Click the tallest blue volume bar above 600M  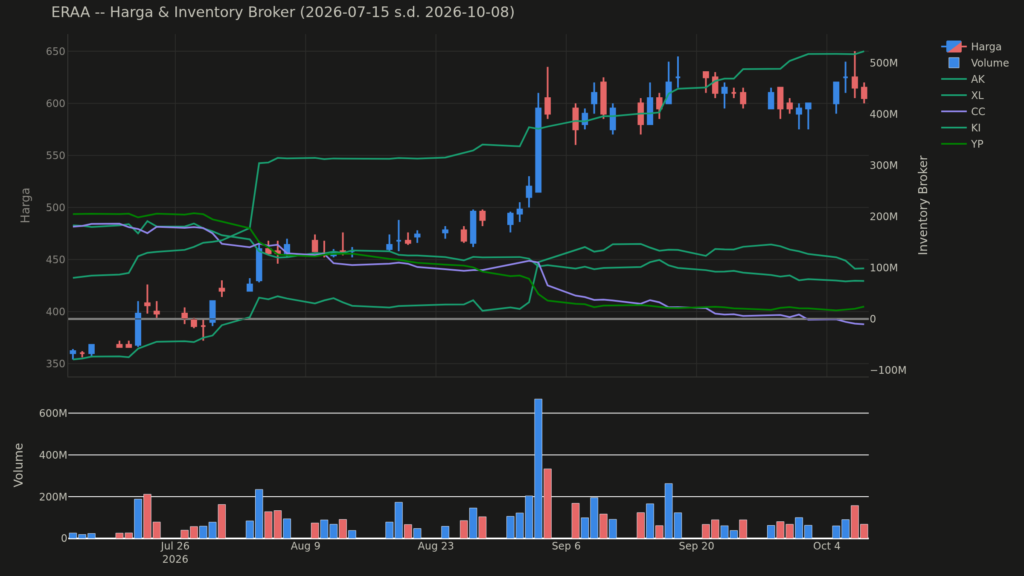coord(538,468)
